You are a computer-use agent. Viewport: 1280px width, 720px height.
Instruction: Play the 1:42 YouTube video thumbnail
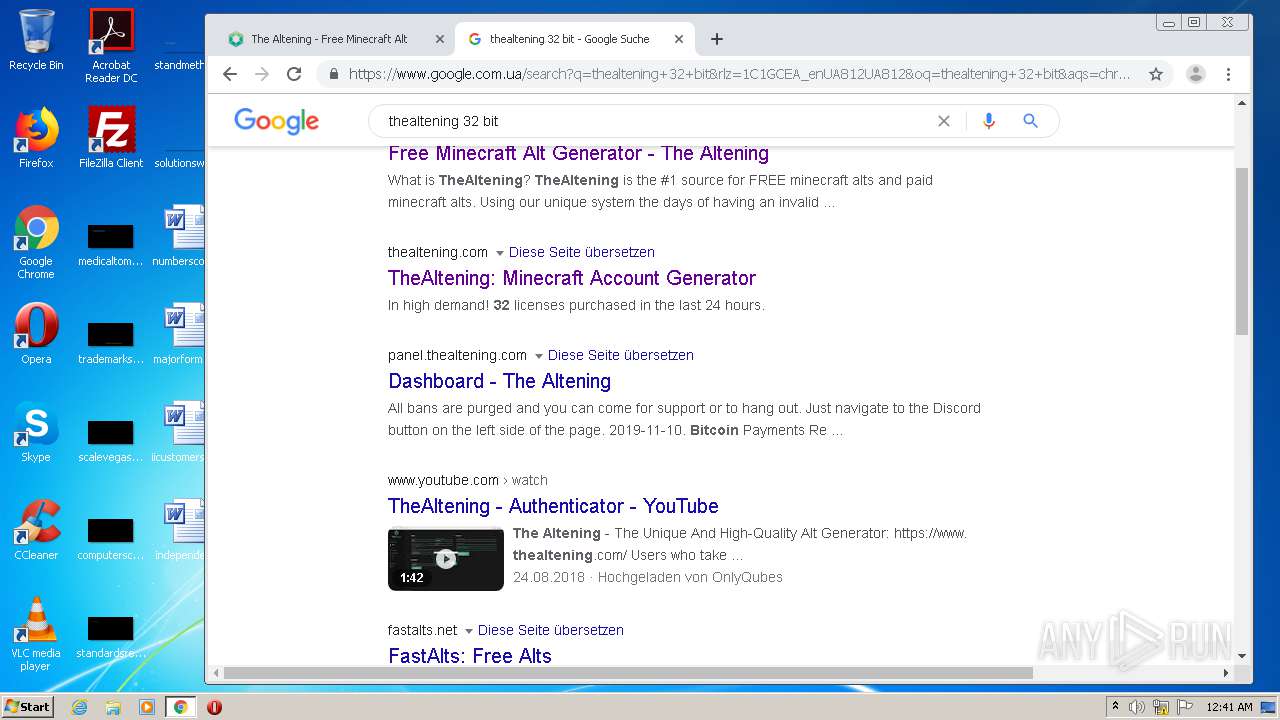[x=446, y=559]
